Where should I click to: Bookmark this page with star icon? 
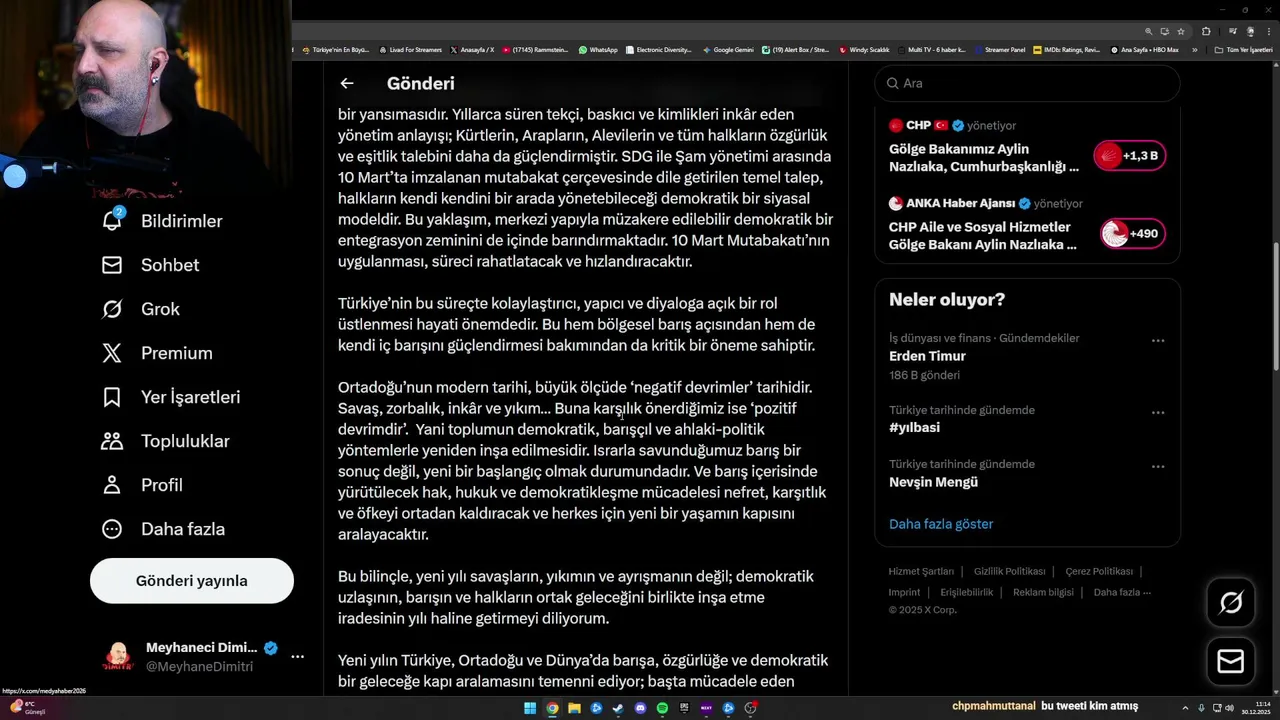pyautogui.click(x=1181, y=32)
